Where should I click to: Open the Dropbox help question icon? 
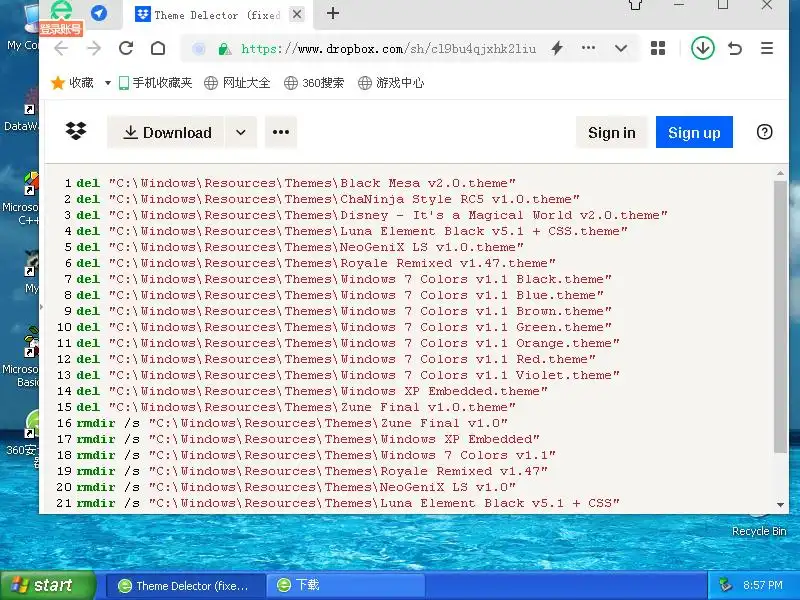[764, 132]
